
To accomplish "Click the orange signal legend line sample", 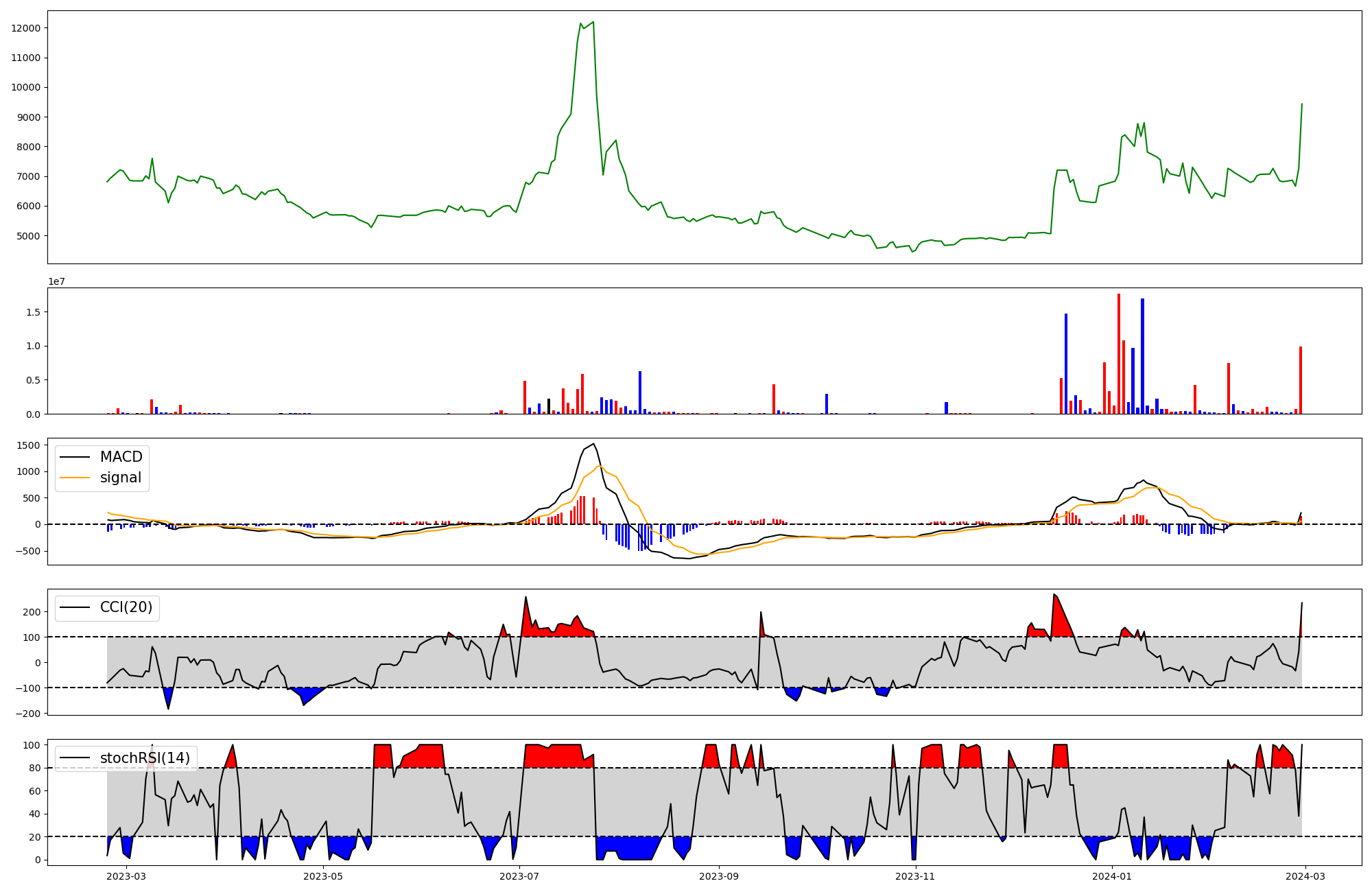I will pyautogui.click(x=75, y=478).
